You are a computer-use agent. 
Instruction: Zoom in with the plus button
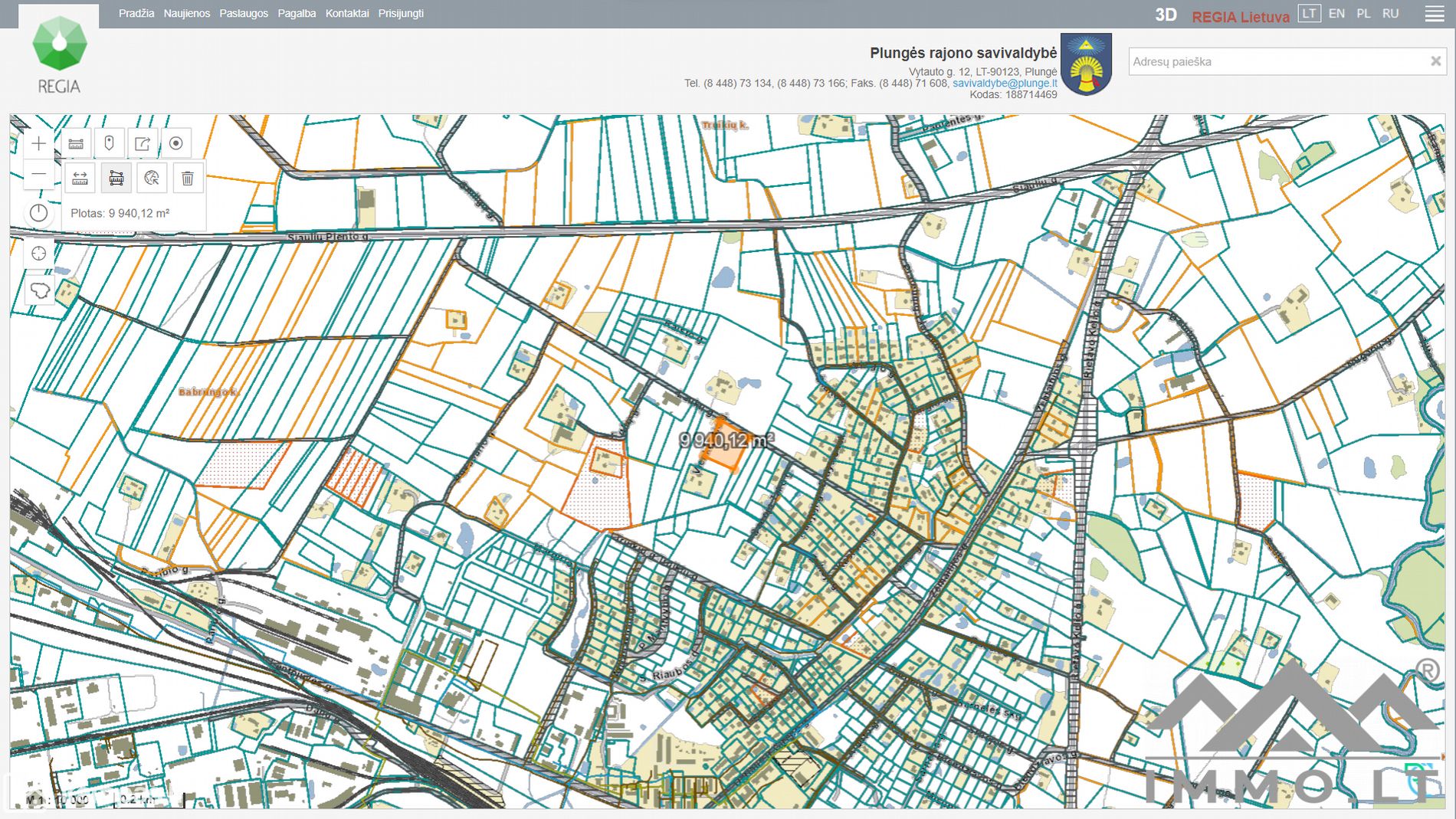(x=39, y=143)
